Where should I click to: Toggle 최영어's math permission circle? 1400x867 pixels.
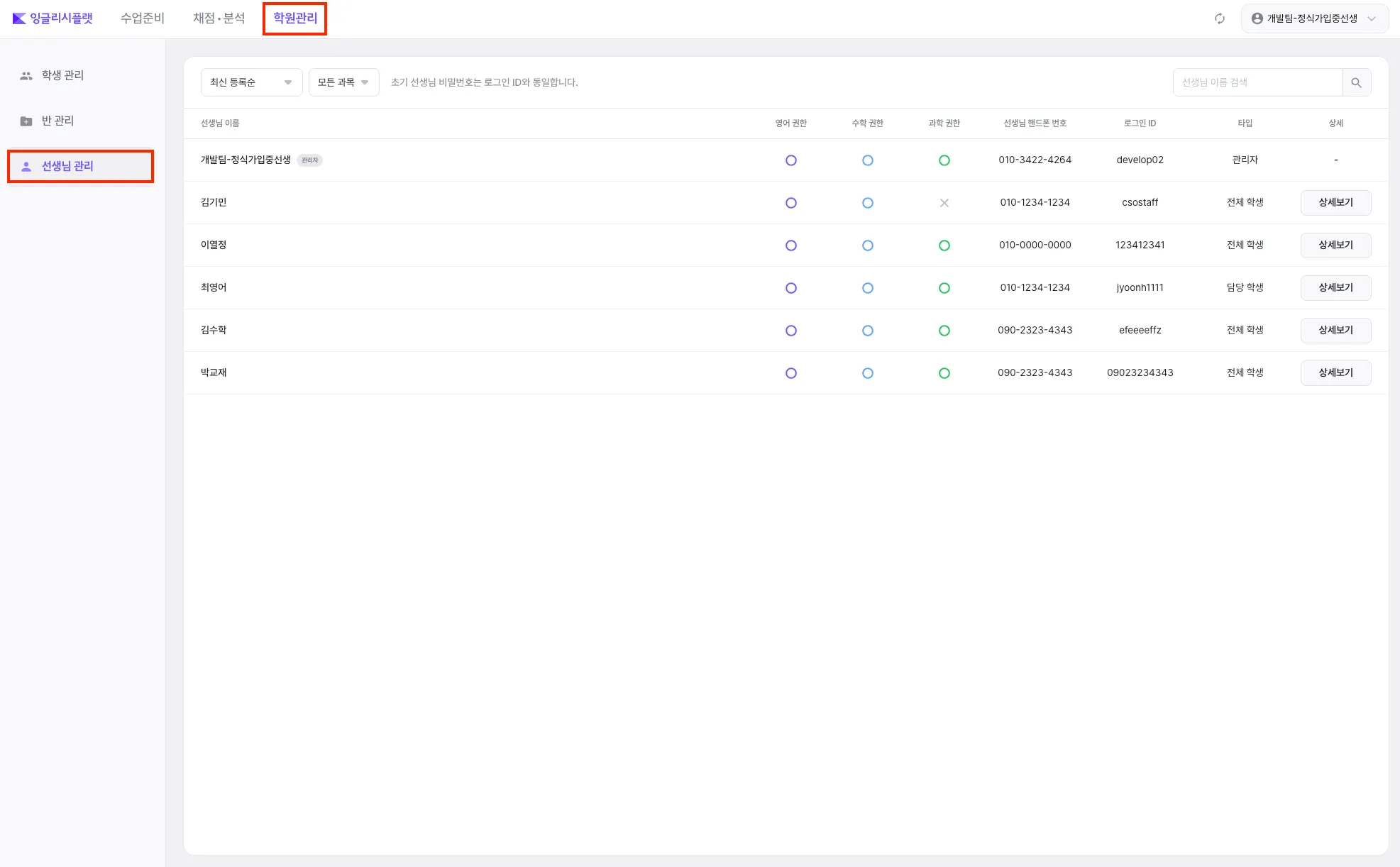pos(867,288)
